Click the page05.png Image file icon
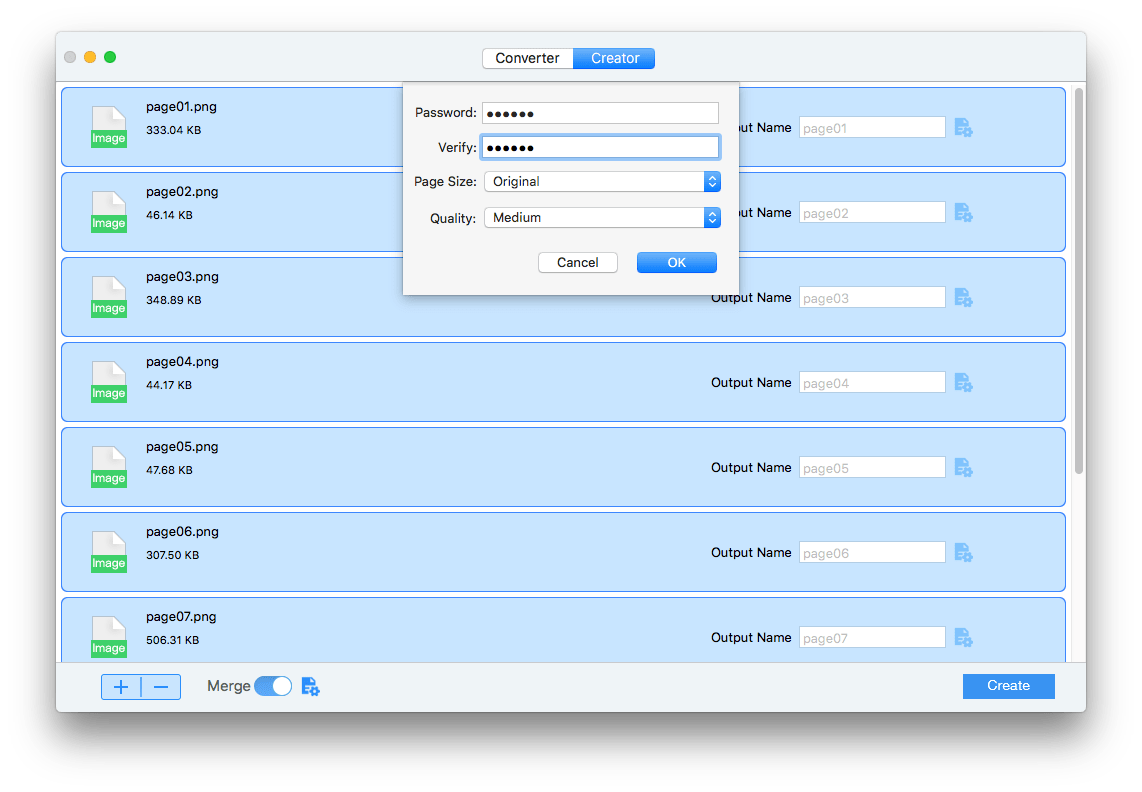The height and width of the screenshot is (792, 1142). 109,467
